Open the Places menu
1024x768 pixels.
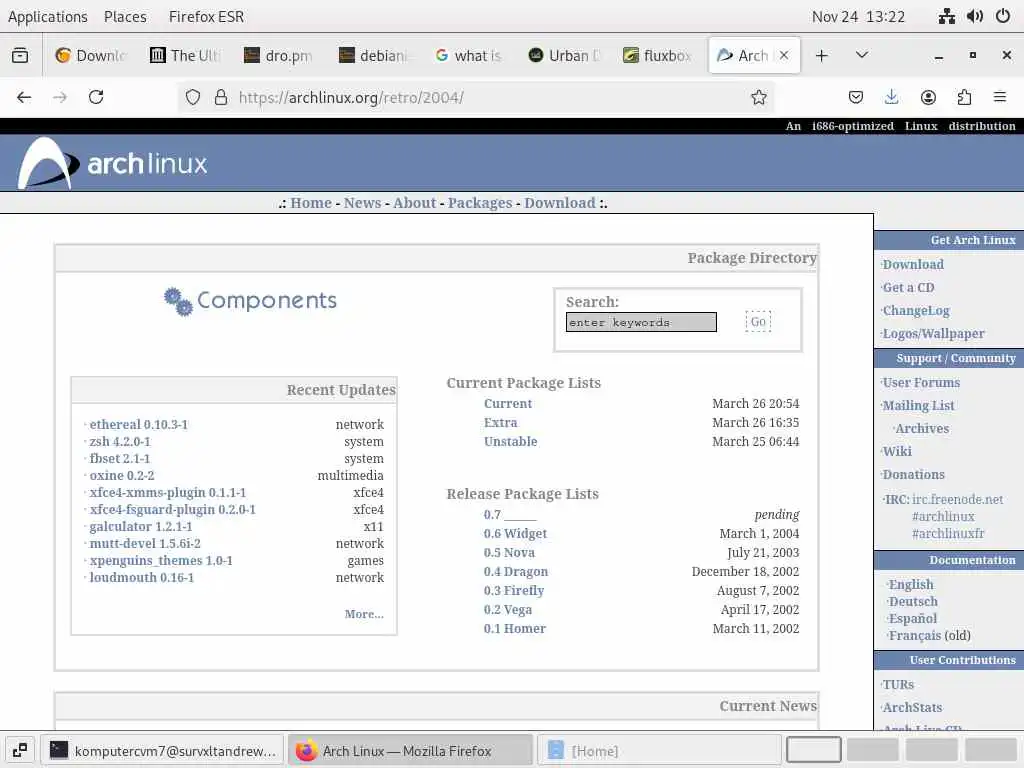point(125,16)
